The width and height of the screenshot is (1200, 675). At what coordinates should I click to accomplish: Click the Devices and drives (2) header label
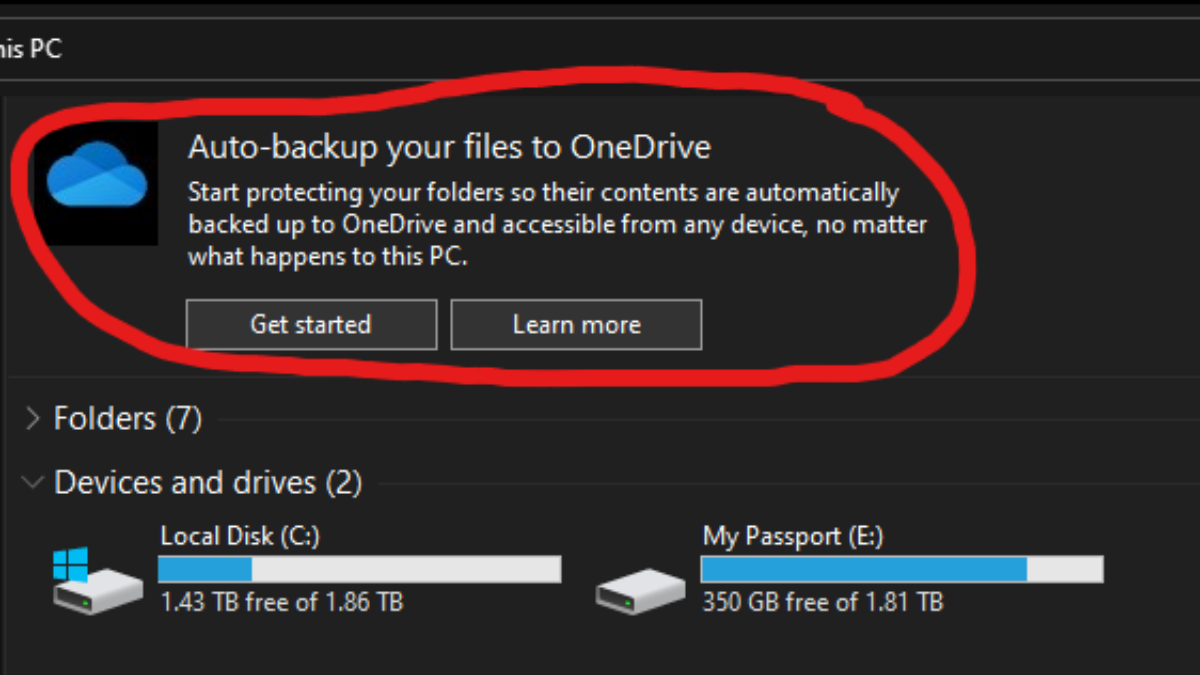pos(208,483)
